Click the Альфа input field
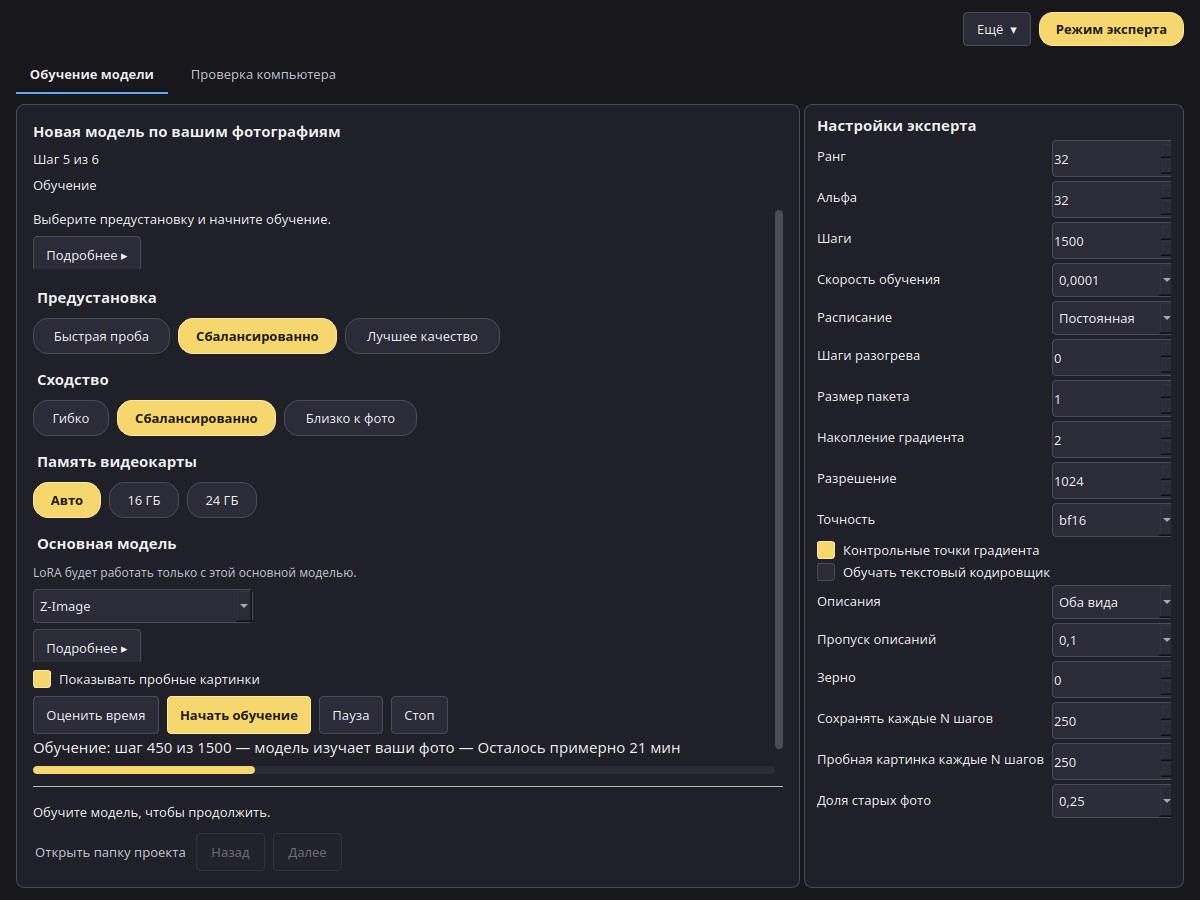 (x=1112, y=200)
